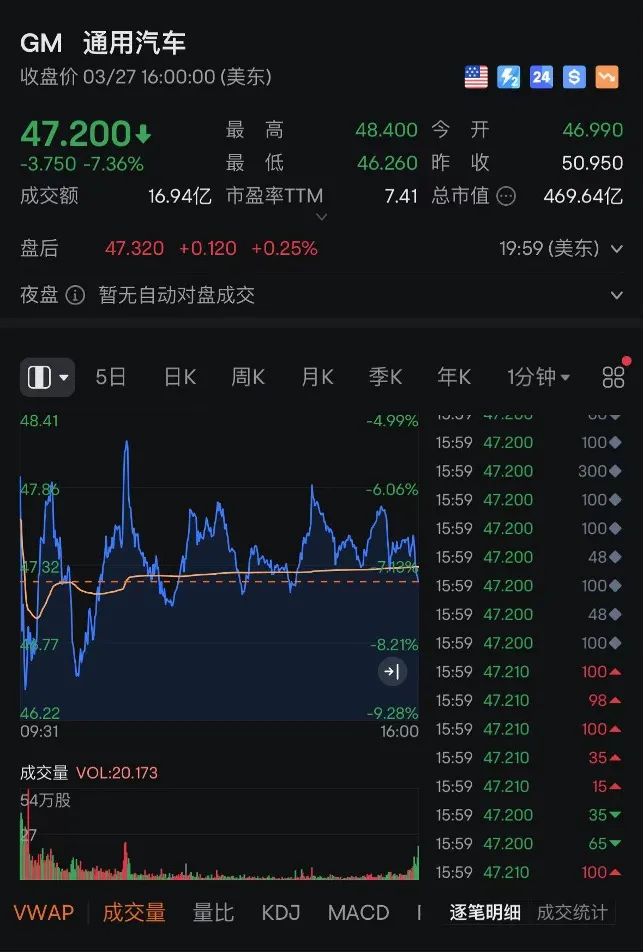Tap the after-hours price 47.320
Screen dimensions: 644x952
[x=134, y=248]
